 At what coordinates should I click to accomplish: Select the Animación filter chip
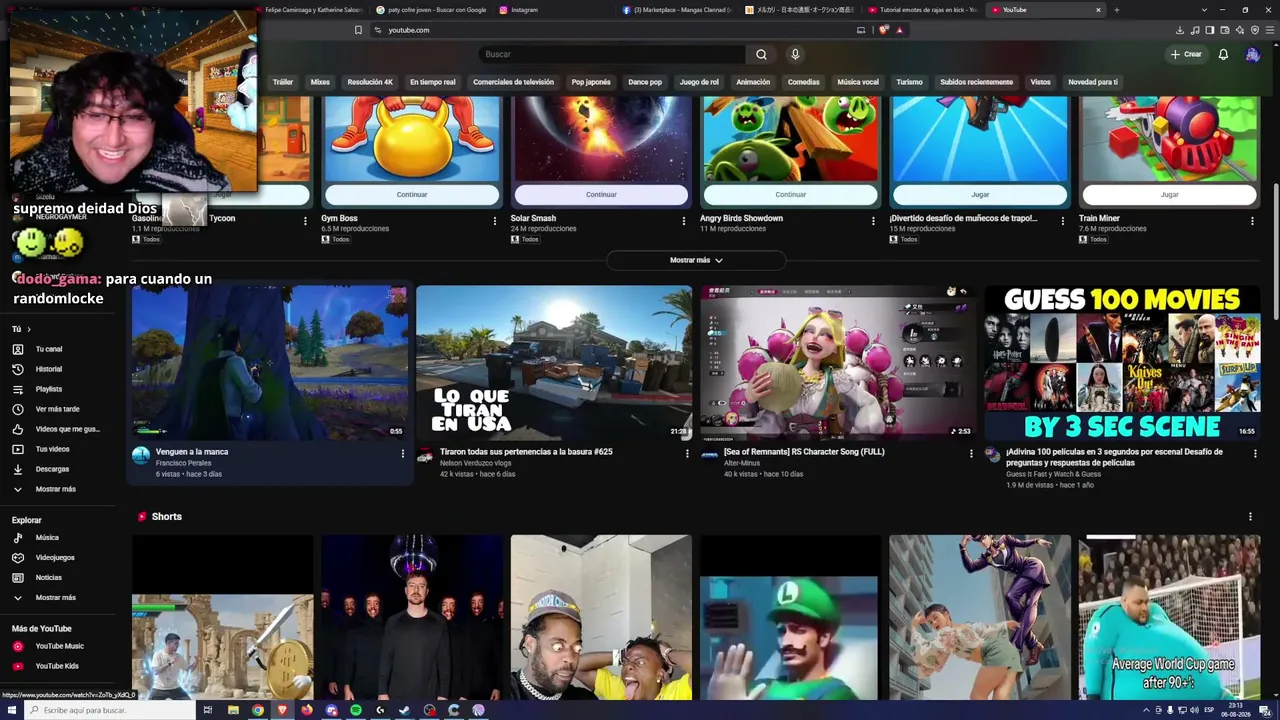(x=753, y=82)
